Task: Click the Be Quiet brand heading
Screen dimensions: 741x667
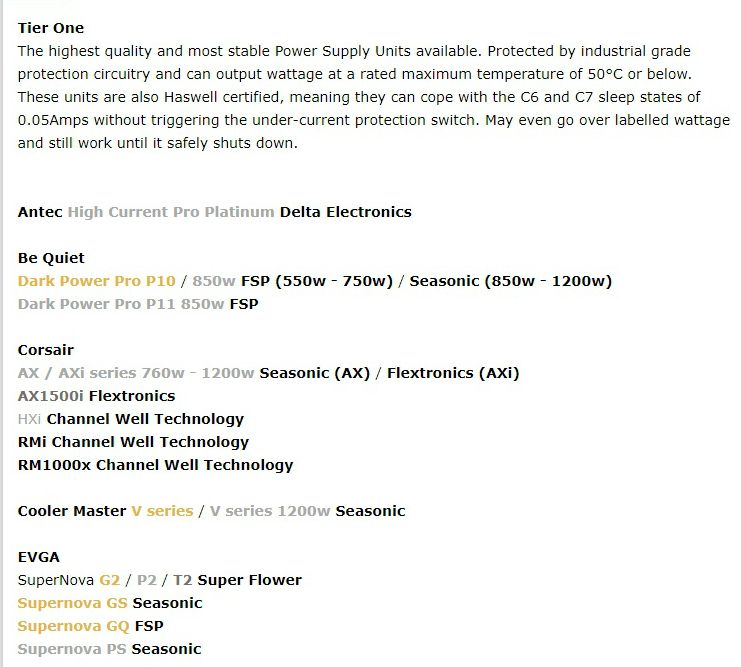Action: click(51, 258)
